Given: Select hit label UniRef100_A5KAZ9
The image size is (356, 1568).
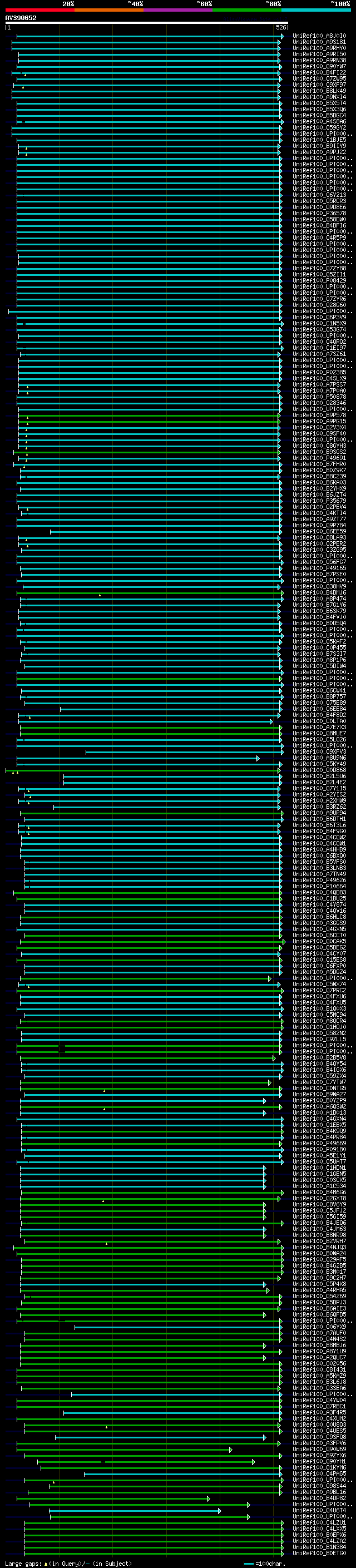Looking at the screenshot, I should pos(319,1376).
